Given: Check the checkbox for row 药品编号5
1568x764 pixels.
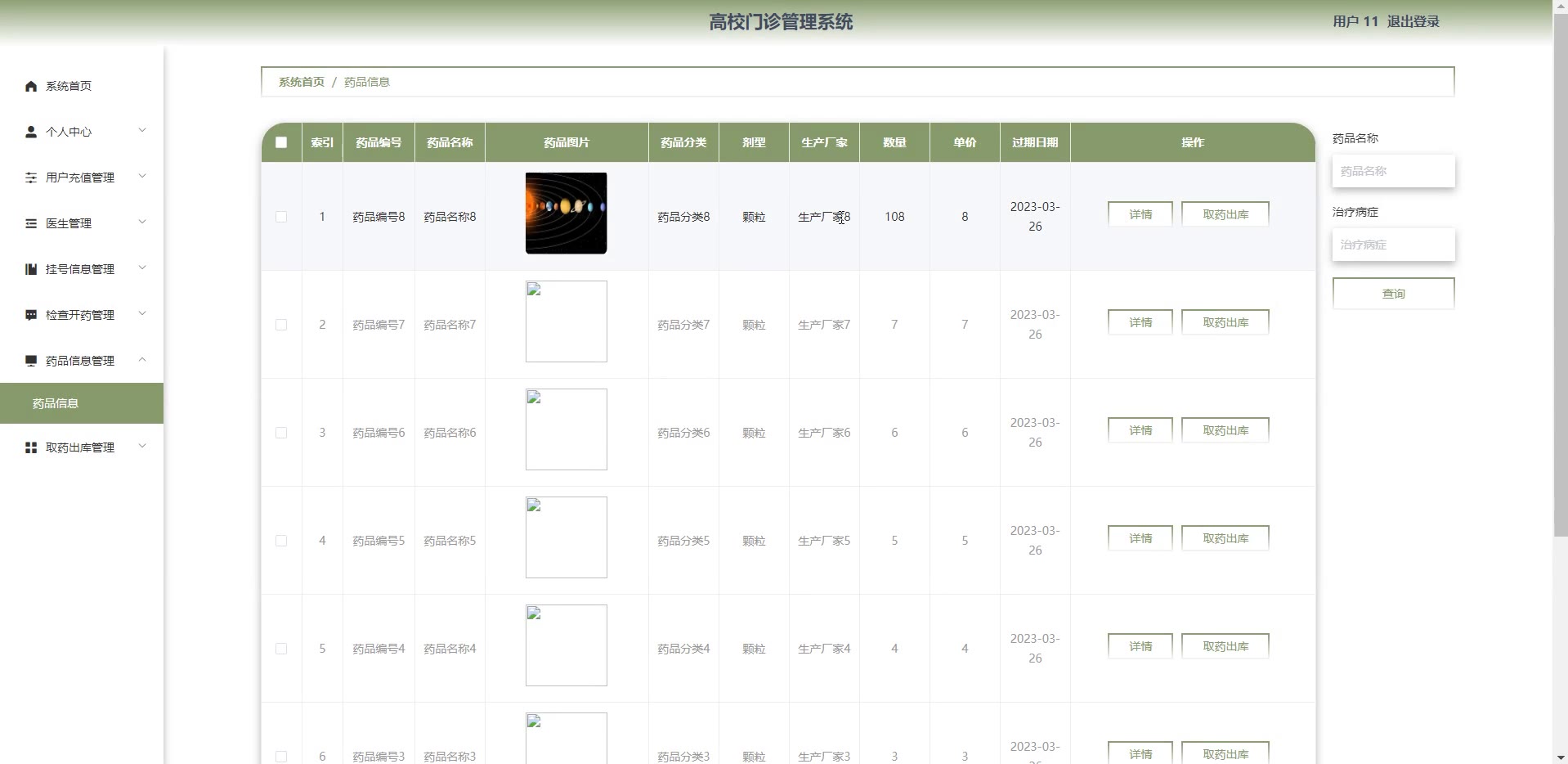Looking at the screenshot, I should click(x=281, y=541).
